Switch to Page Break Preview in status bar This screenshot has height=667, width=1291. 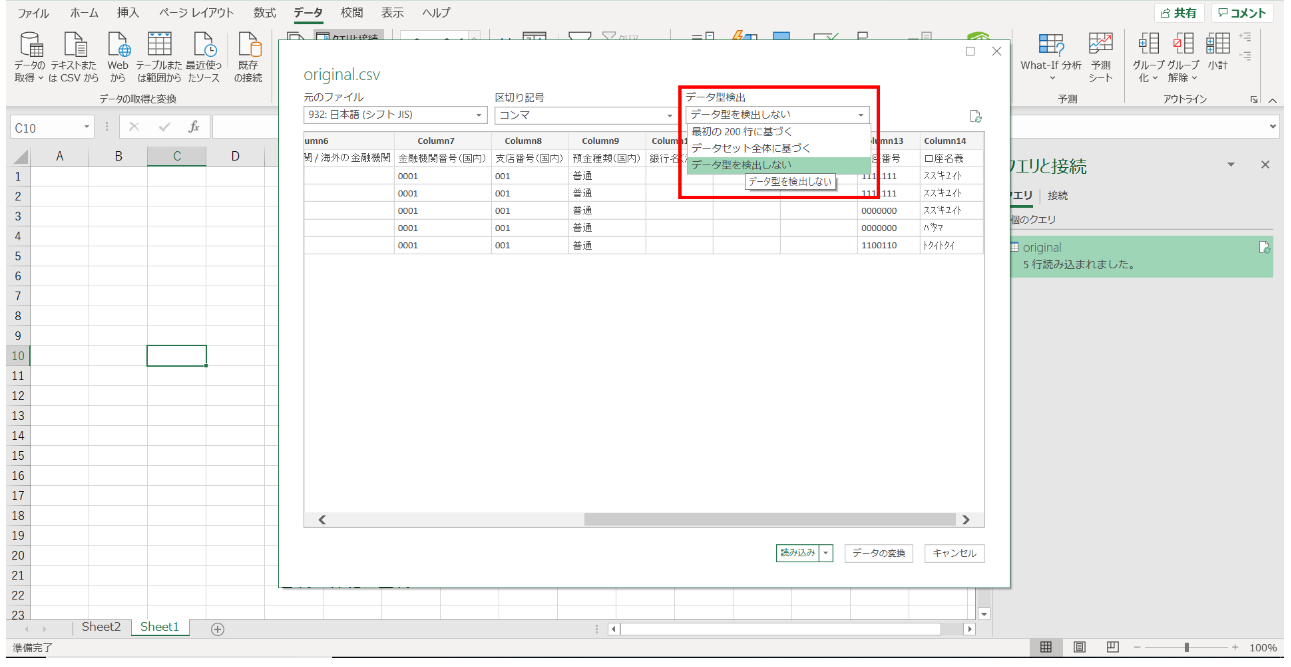(1113, 647)
